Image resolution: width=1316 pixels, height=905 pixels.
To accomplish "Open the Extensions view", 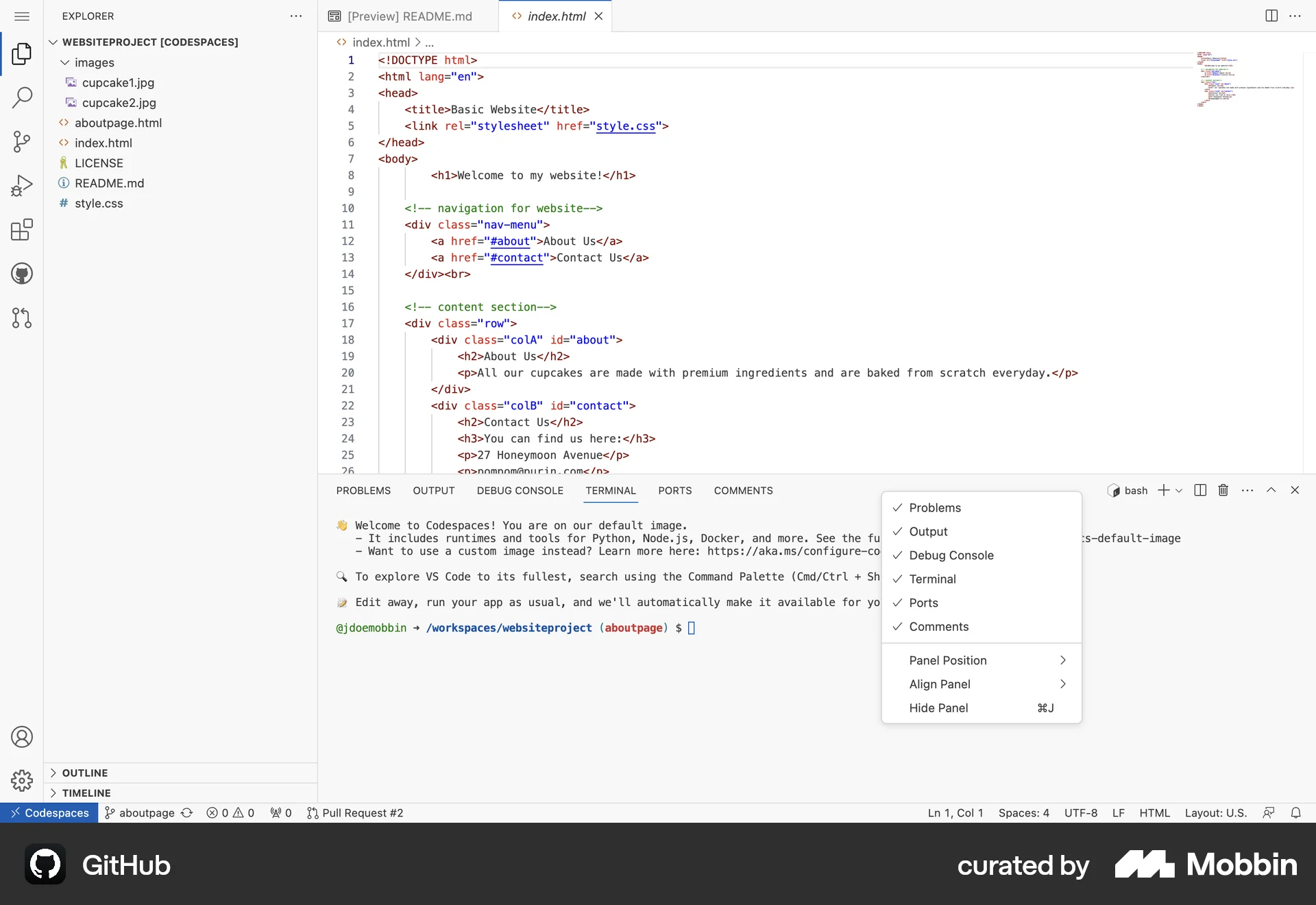I will coord(22,230).
